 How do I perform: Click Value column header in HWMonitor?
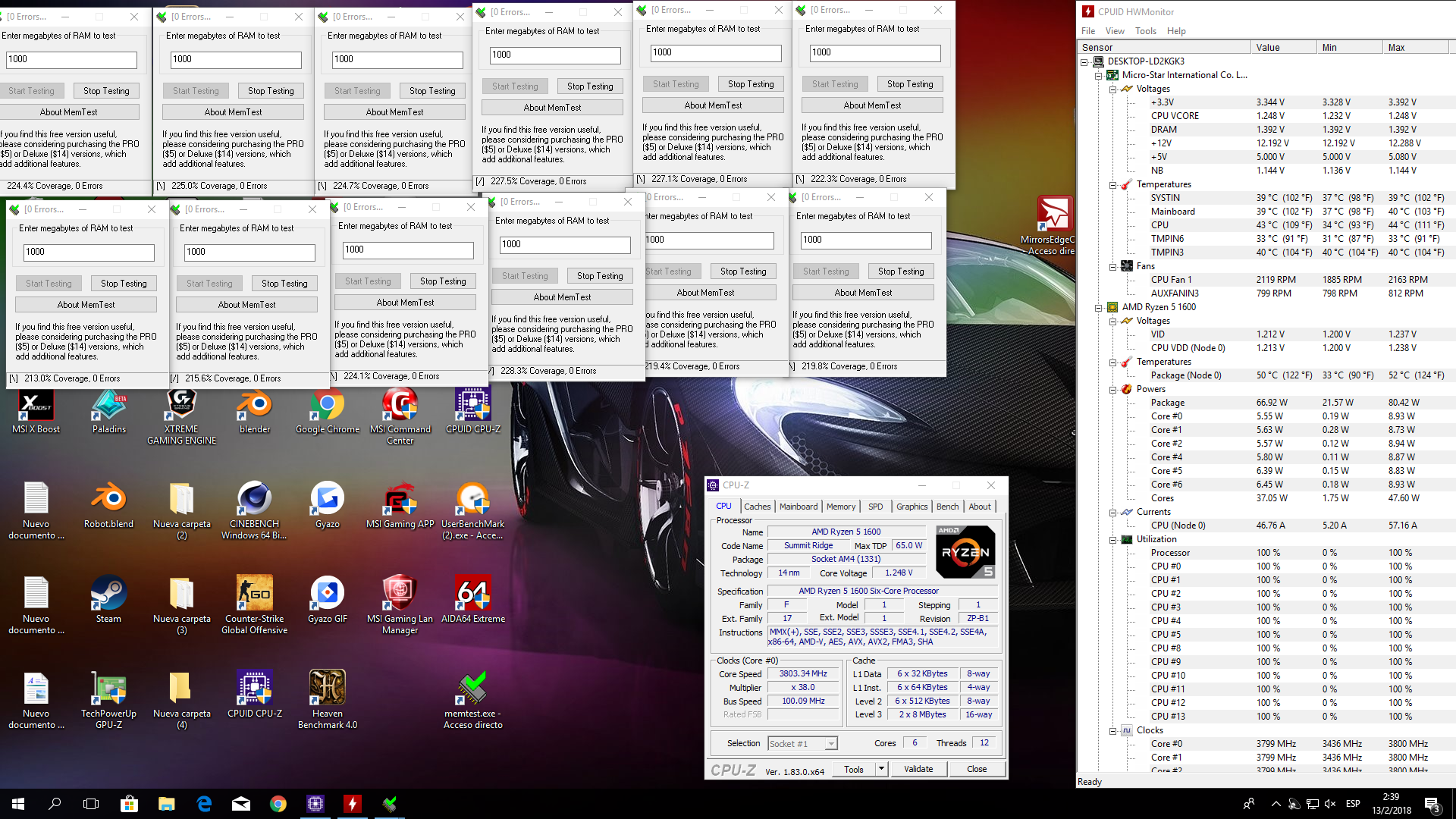click(1283, 47)
